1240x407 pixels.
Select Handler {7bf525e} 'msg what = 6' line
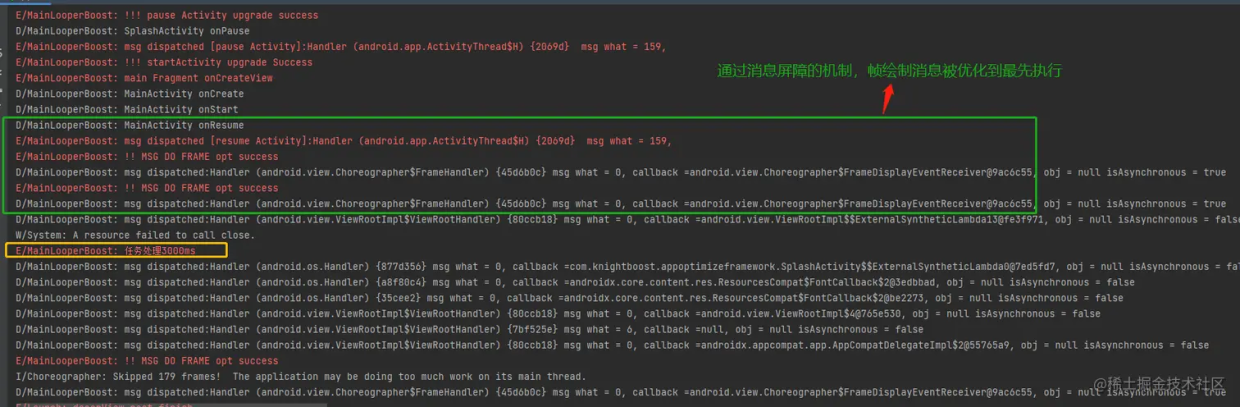470,330
